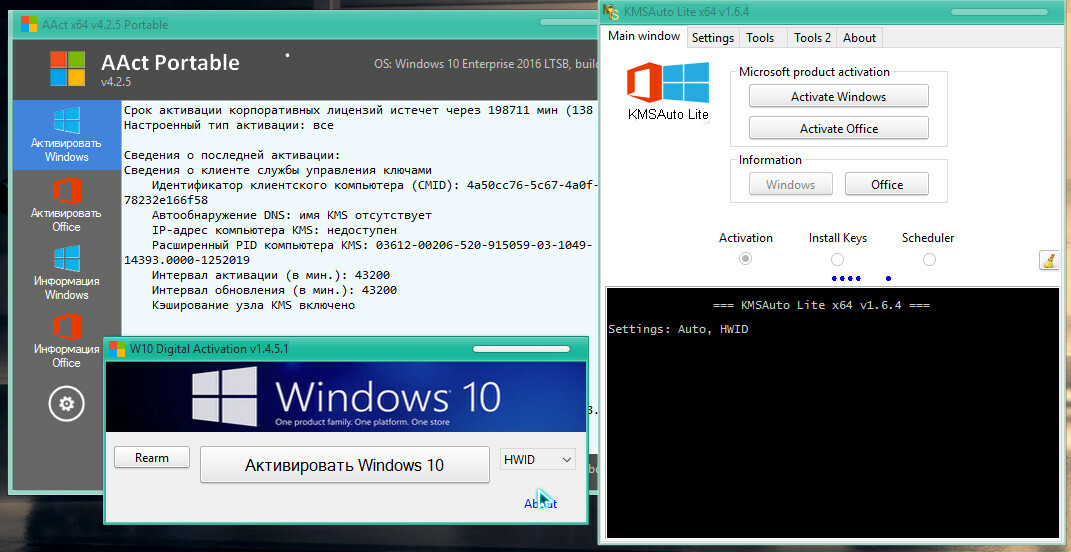Click the CMID line in AAct log

[376, 185]
